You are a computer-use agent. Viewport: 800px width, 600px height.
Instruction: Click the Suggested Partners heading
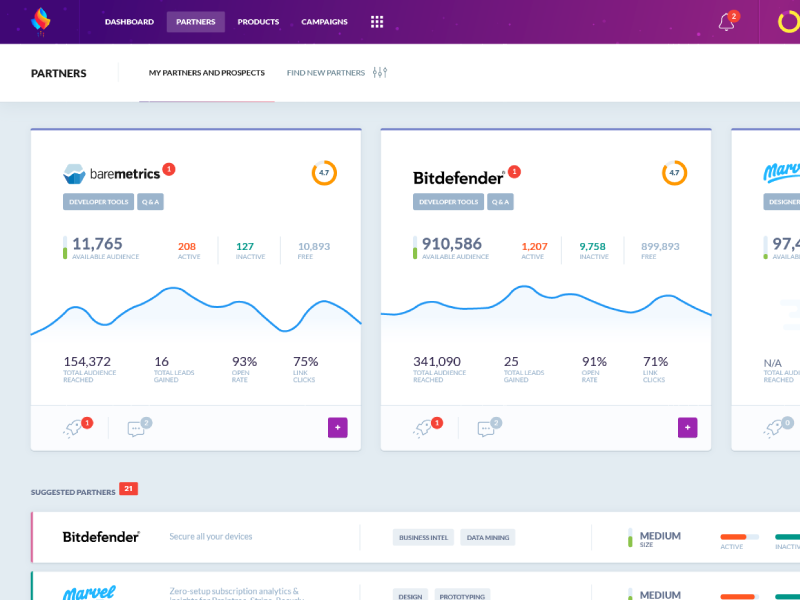point(73,492)
